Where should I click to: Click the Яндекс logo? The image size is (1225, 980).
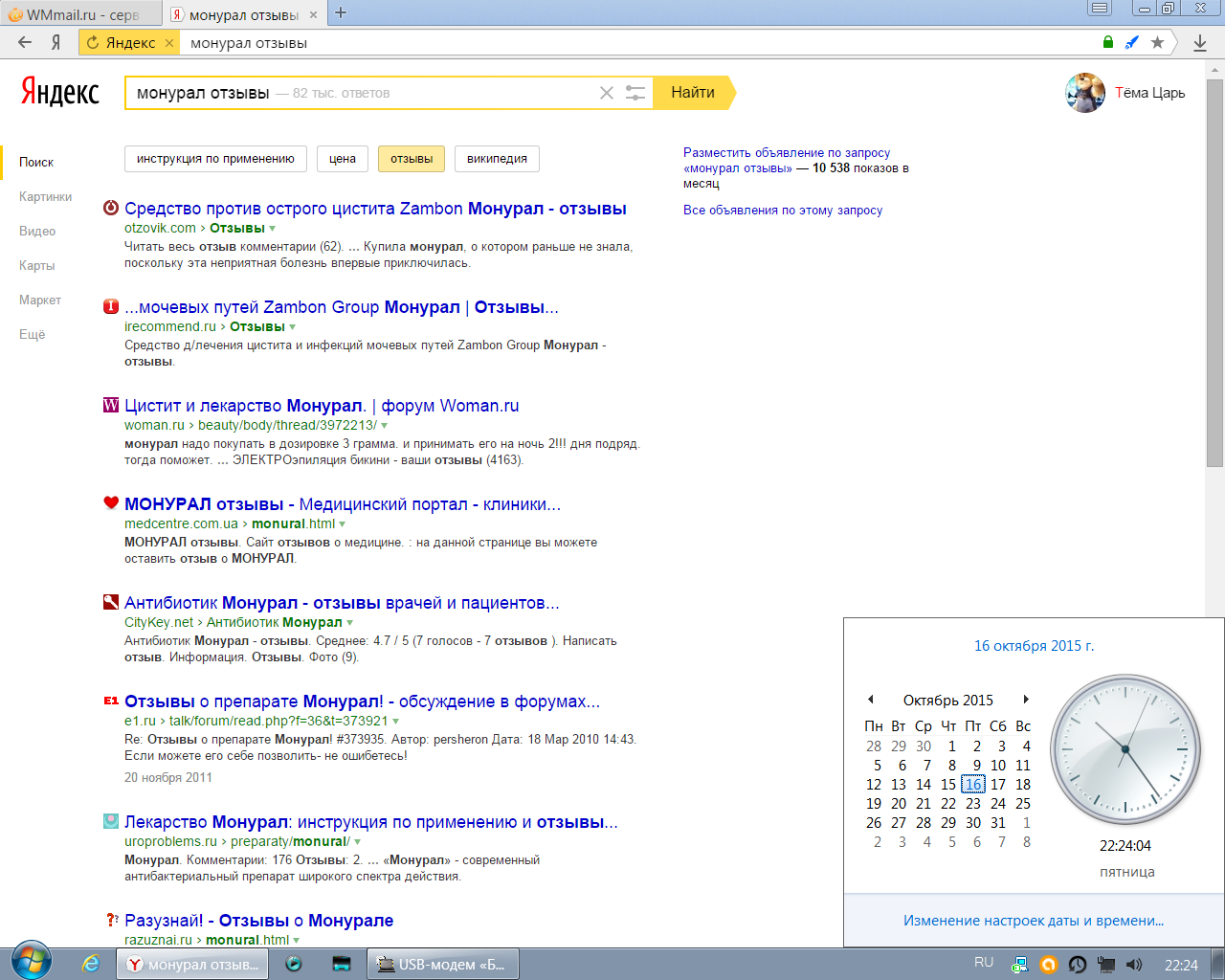[59, 92]
